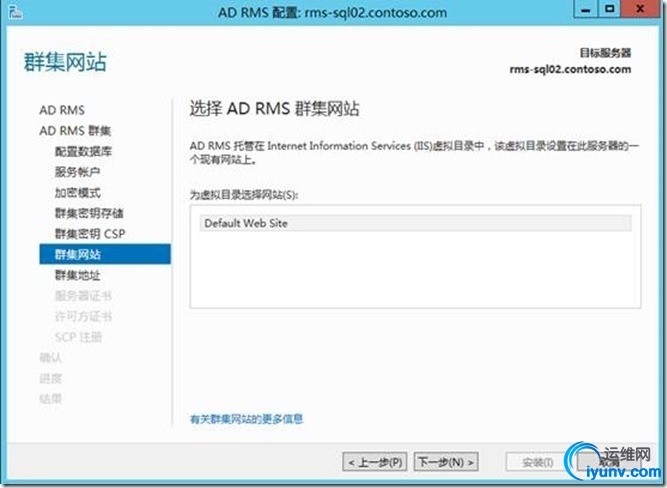Open the 群集地址 step
Image resolution: width=667 pixels, height=488 pixels.
pos(77,275)
